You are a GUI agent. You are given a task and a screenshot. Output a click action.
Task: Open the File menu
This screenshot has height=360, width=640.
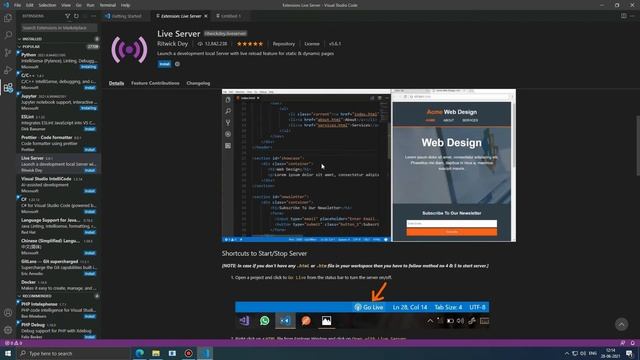click(x=17, y=5)
